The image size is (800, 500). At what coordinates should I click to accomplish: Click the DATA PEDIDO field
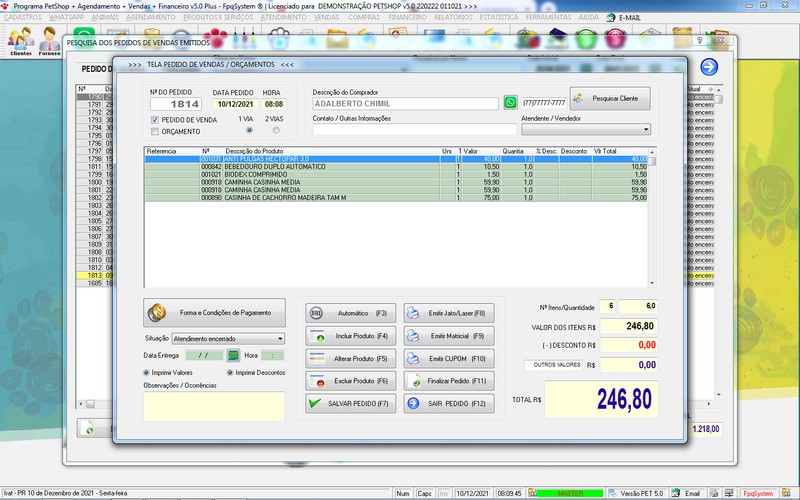235,104
